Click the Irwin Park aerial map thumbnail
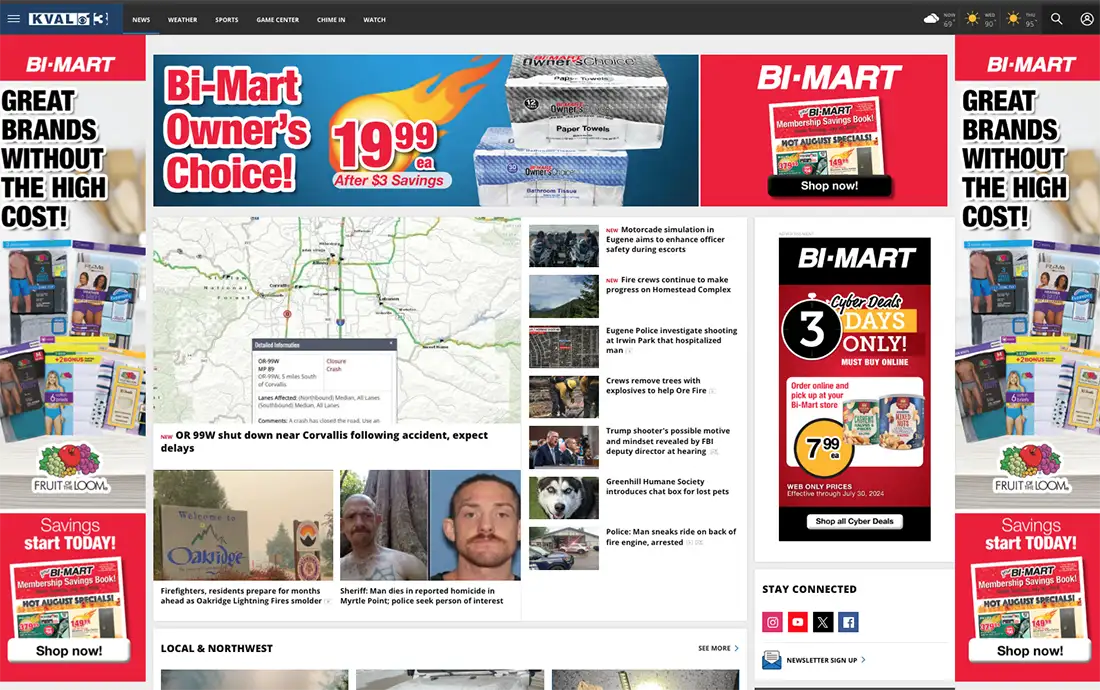The height and width of the screenshot is (690, 1100). (564, 347)
